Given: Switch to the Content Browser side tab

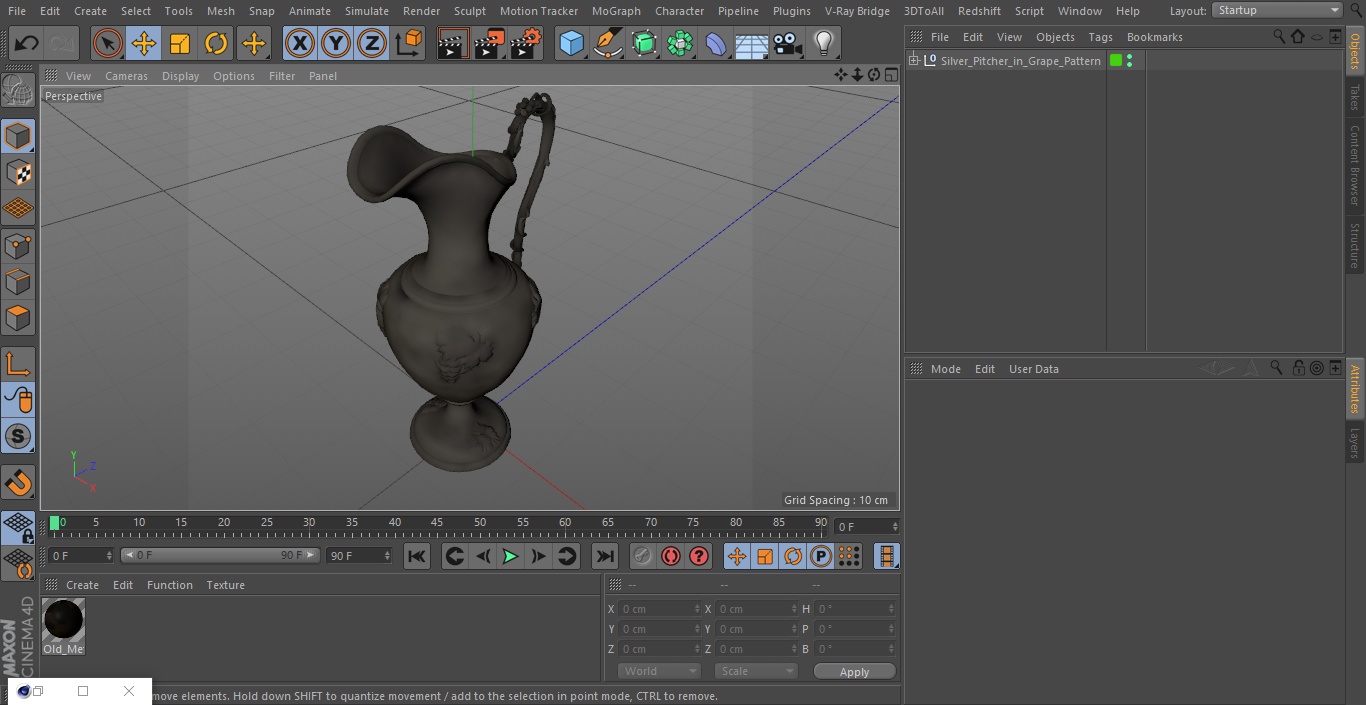Looking at the screenshot, I should [x=1355, y=166].
